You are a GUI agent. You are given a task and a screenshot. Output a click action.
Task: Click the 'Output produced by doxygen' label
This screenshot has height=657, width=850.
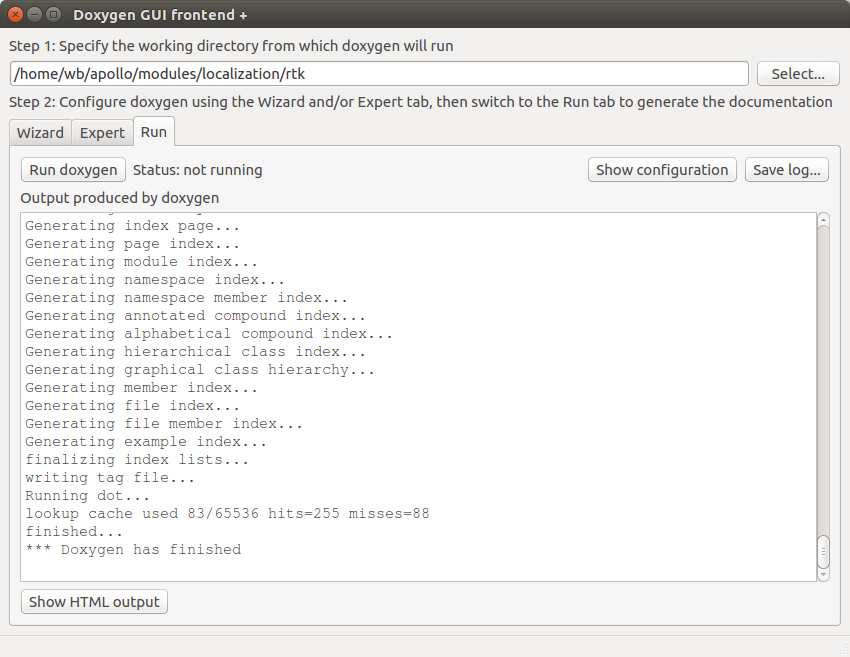pyautogui.click(x=120, y=198)
